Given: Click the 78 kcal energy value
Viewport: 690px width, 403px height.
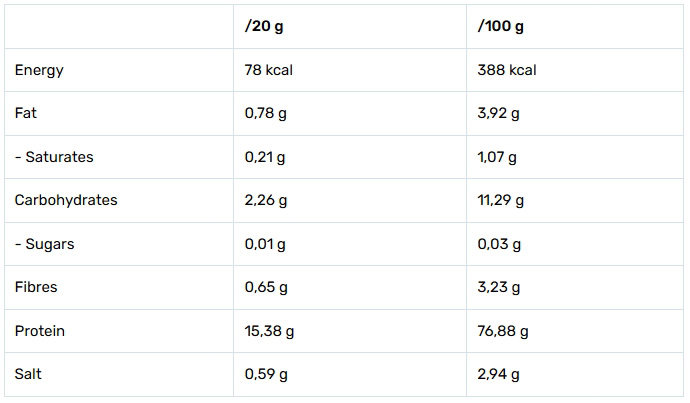Looking at the screenshot, I should pyautogui.click(x=268, y=70).
